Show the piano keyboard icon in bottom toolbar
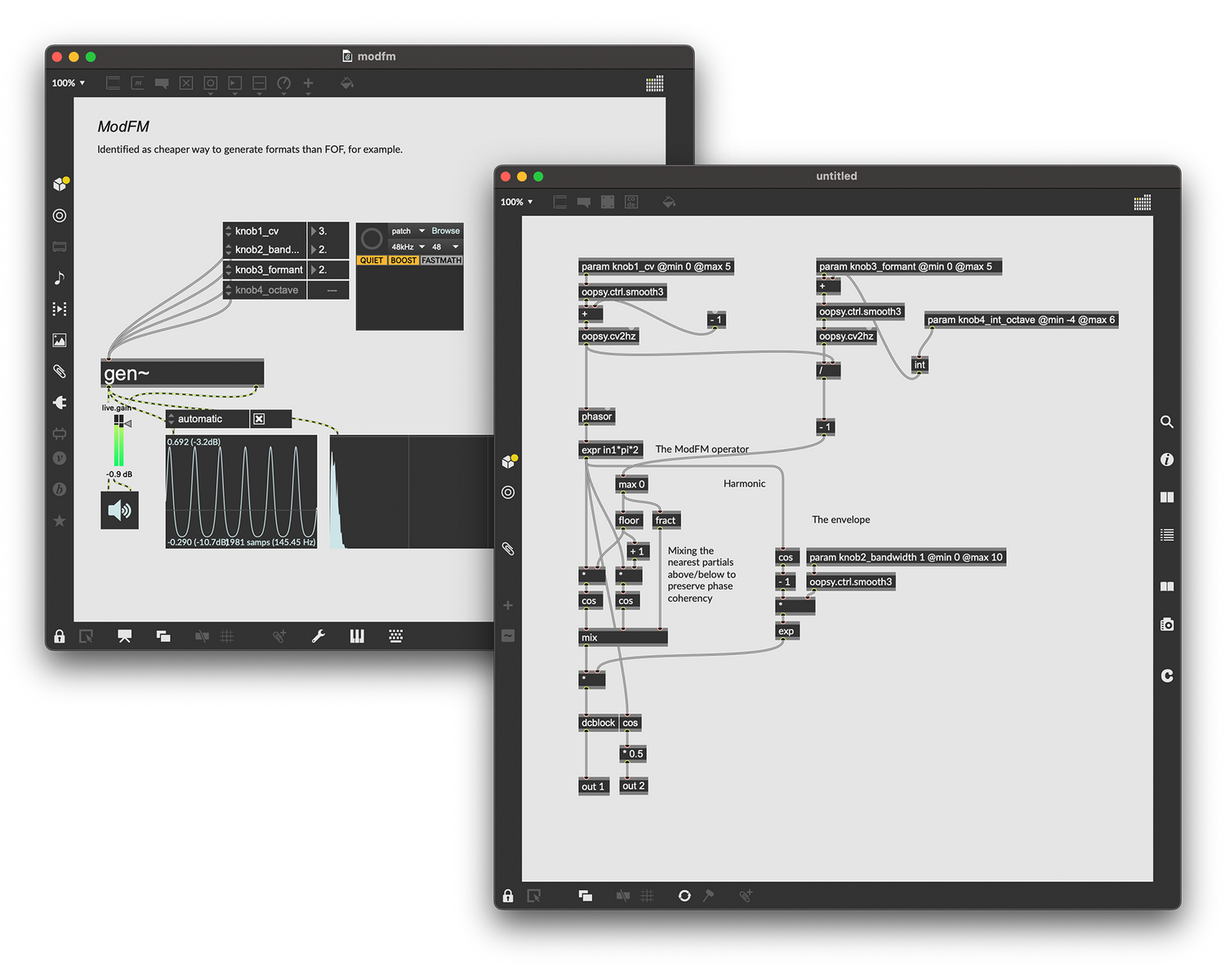This screenshot has height=980, width=1225. point(357,636)
